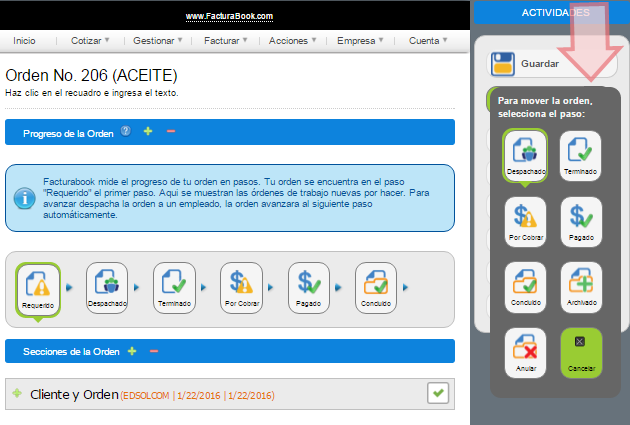
Task: Click Pagado step in the progress bar
Action: point(309,288)
